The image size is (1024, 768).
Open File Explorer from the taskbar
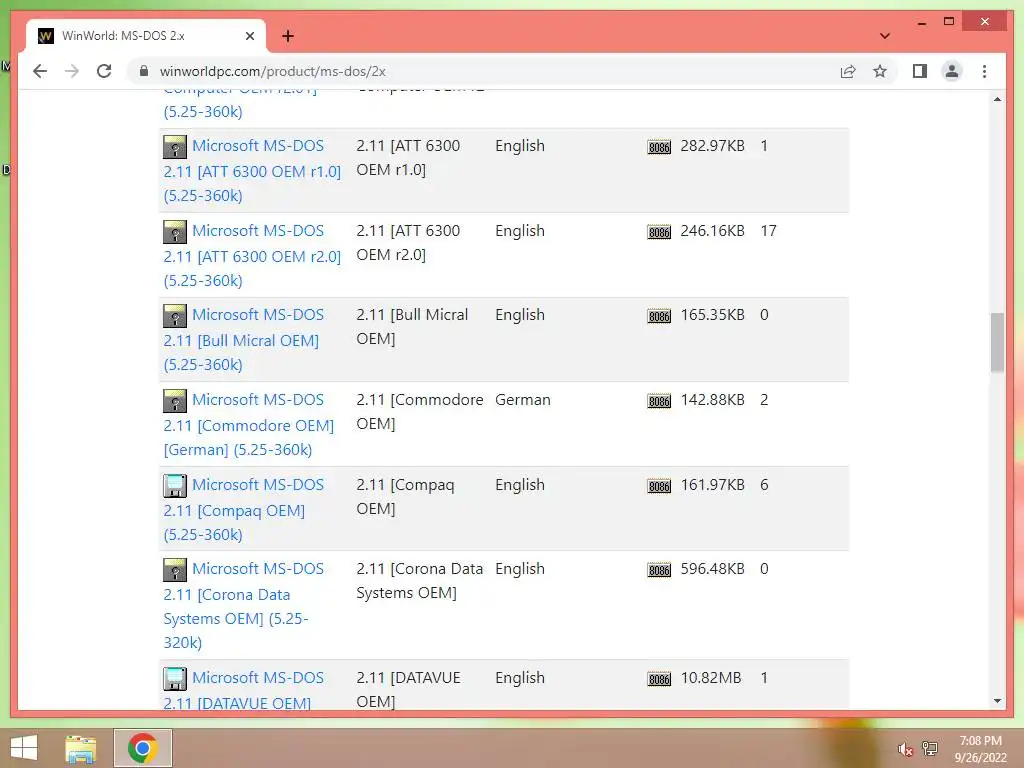point(81,749)
